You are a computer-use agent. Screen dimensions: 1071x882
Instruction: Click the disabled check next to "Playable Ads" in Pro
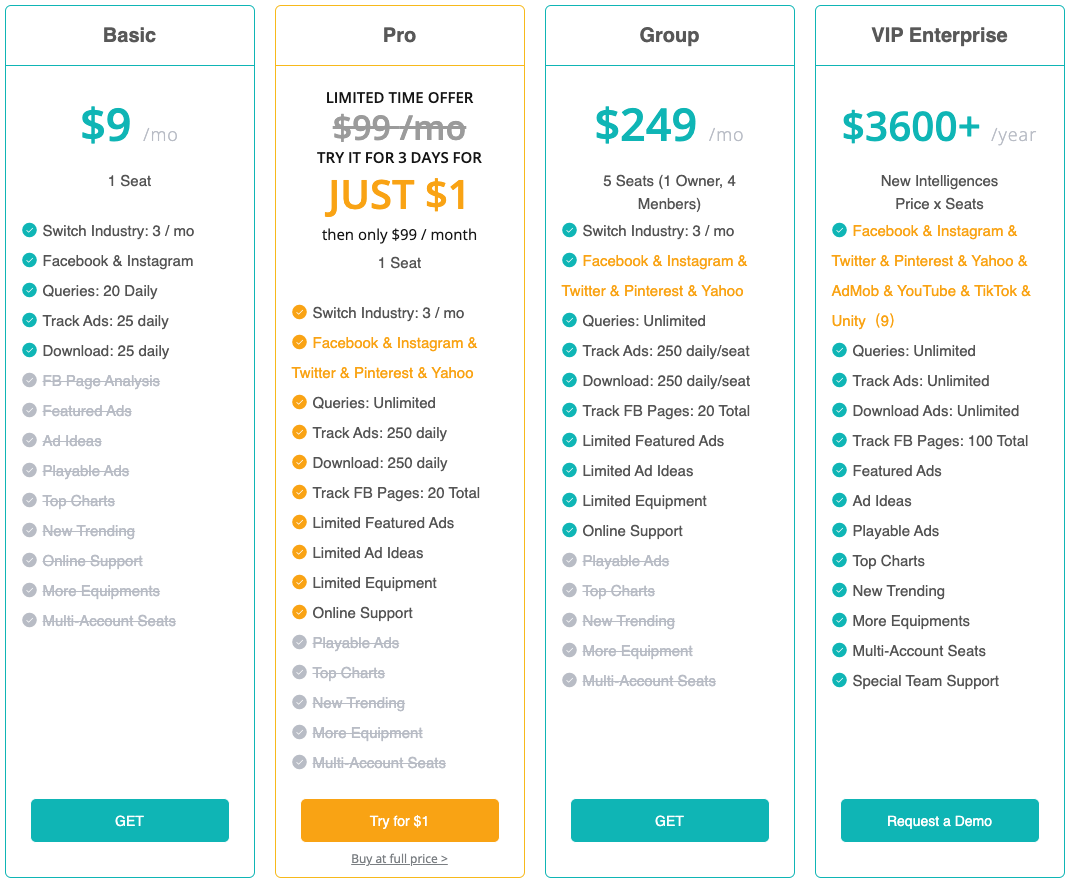tap(299, 643)
